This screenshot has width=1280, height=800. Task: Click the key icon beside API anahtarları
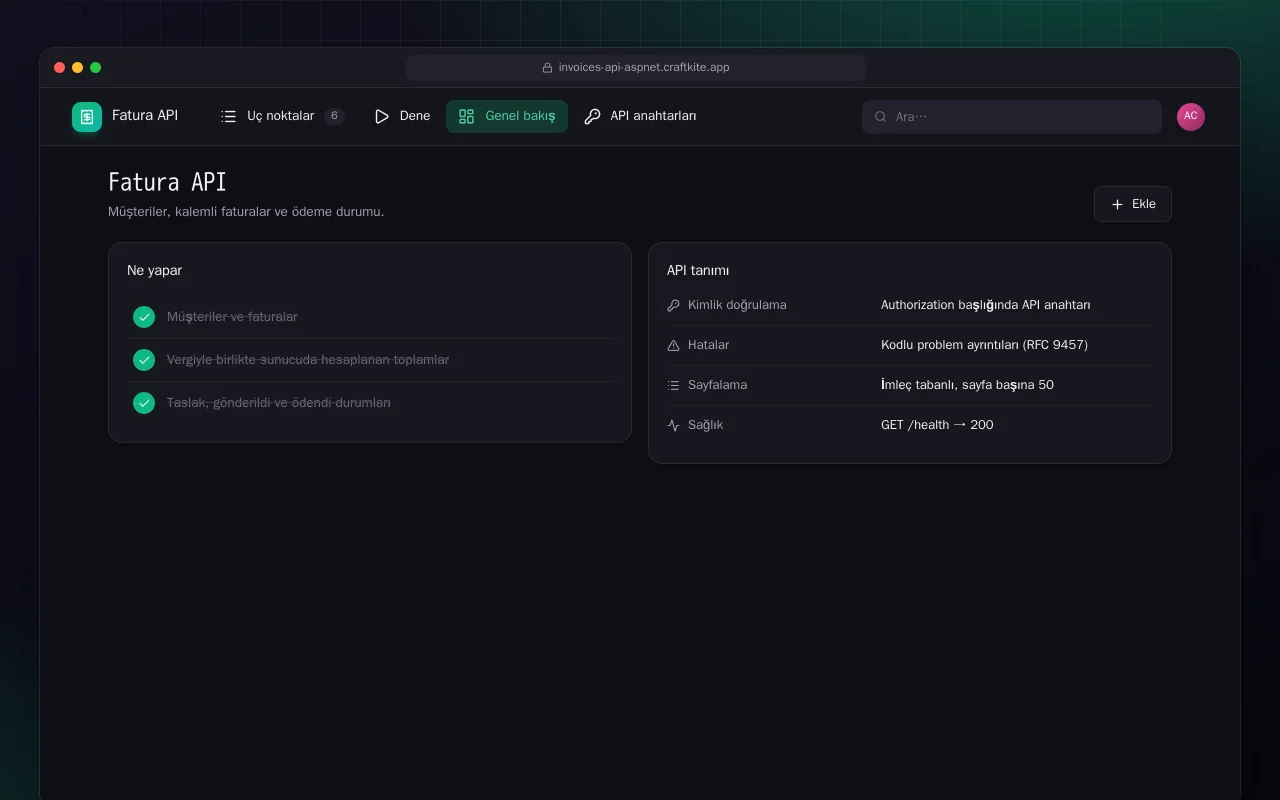pyautogui.click(x=592, y=116)
